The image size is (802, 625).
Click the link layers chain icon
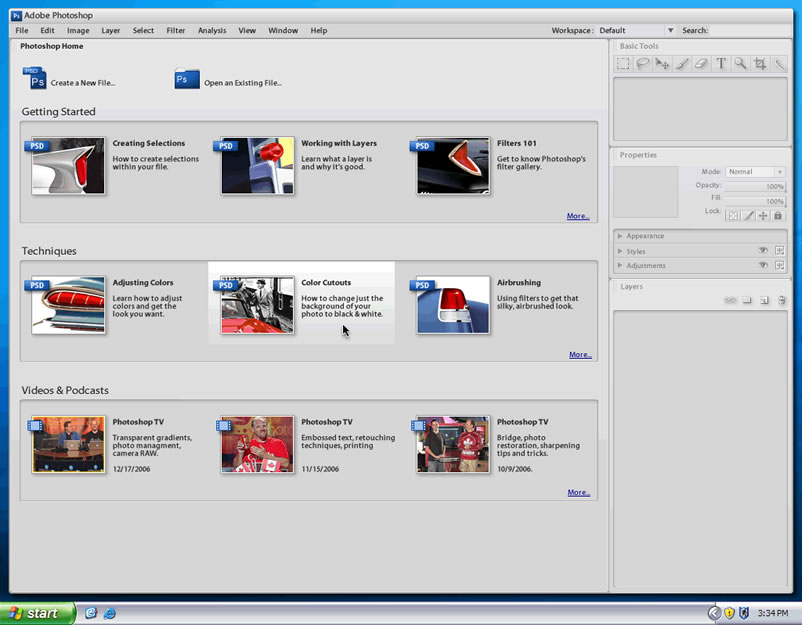[x=730, y=300]
